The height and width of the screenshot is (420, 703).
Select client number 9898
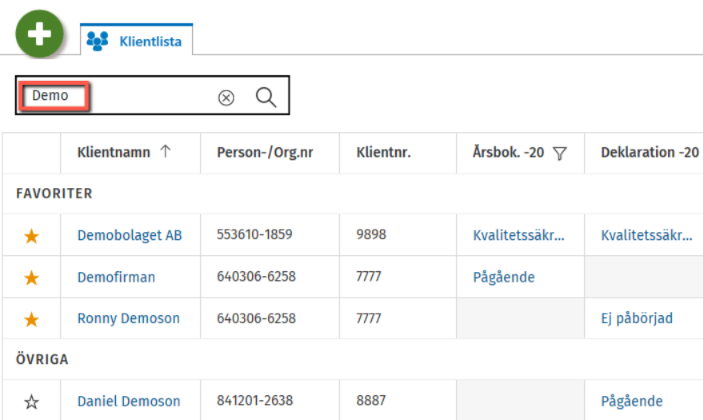tap(371, 234)
